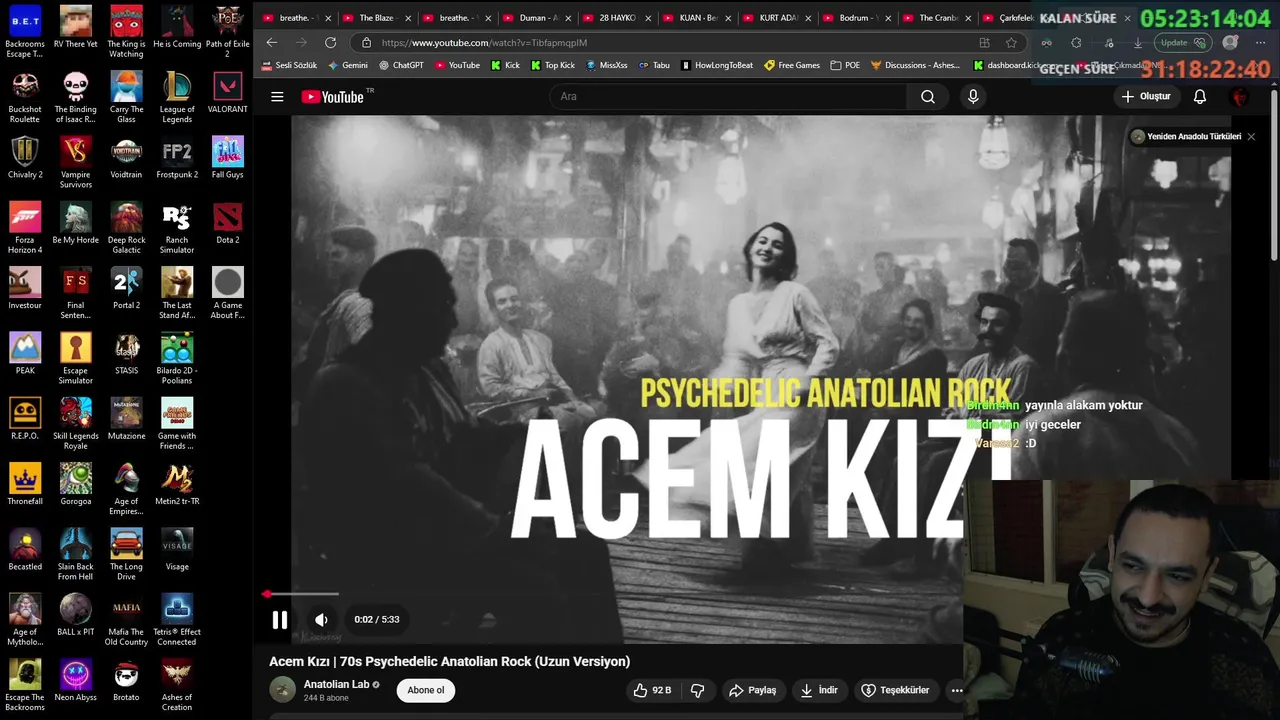The width and height of the screenshot is (1280, 720).
Task: Open the Portal 2 desktop icon
Action: tap(126, 289)
